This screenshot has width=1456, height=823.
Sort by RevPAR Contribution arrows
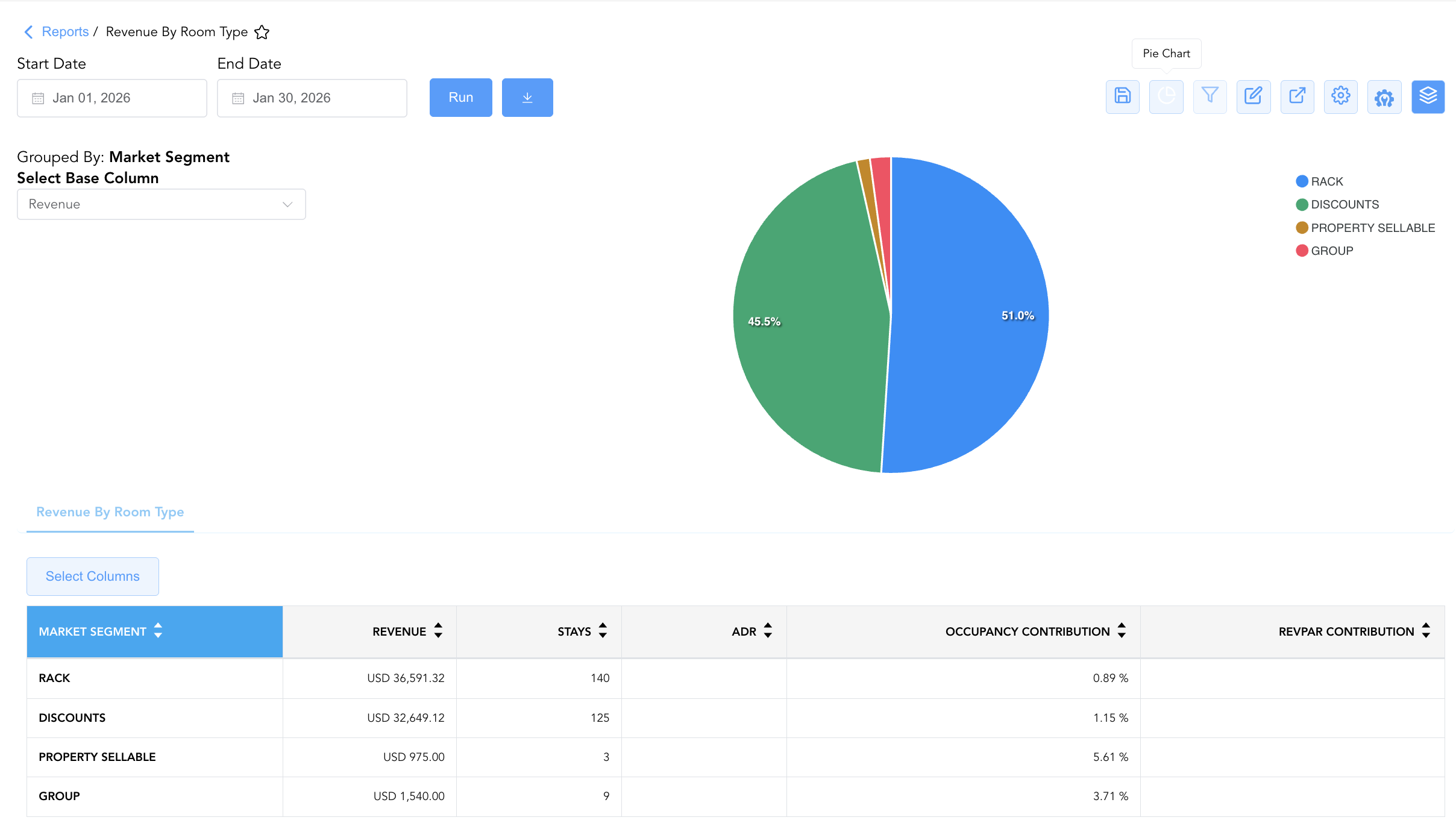1426,631
